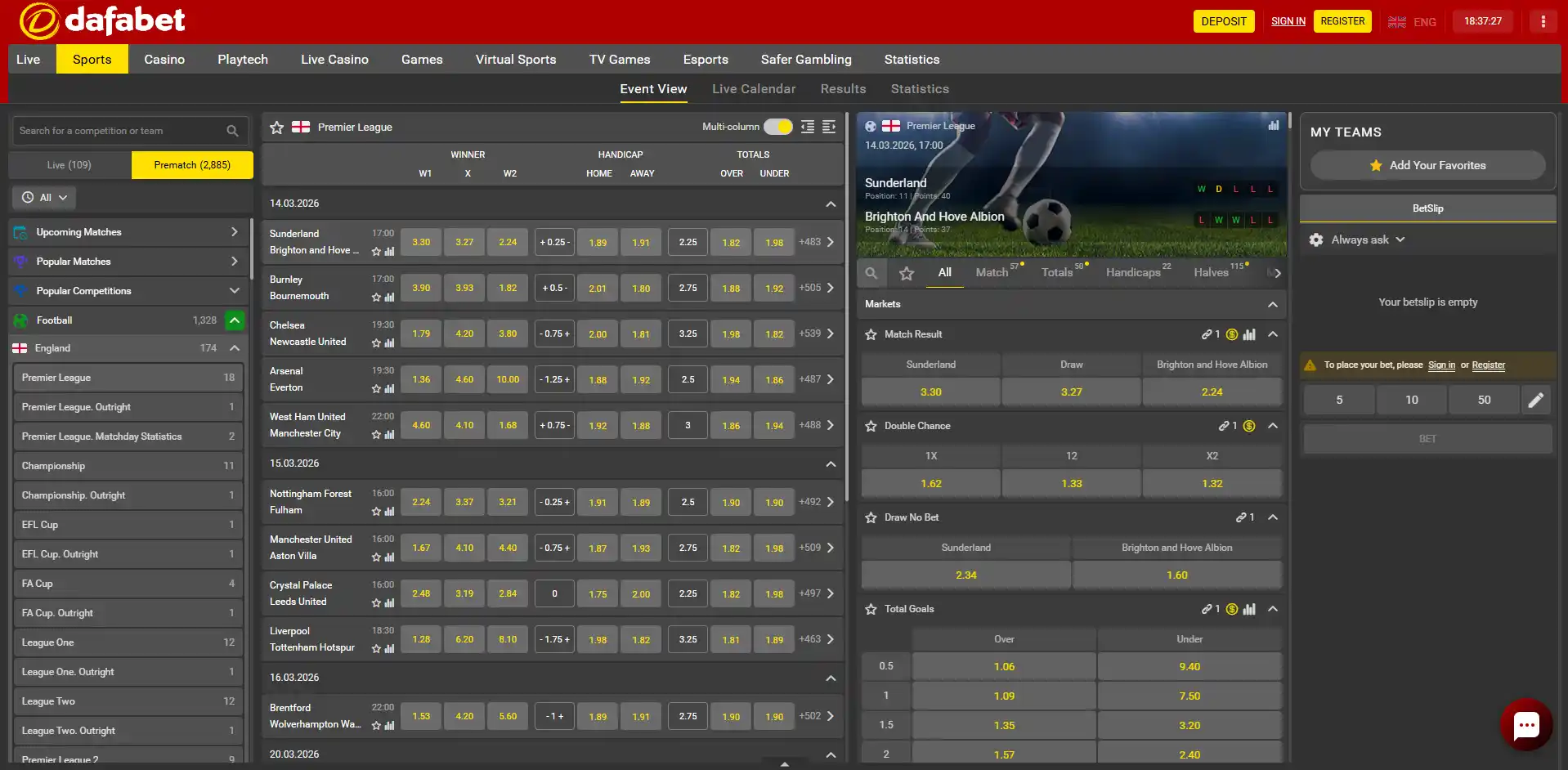Image resolution: width=1568 pixels, height=770 pixels.
Task: Favorite the Chelsea vs Newcastle United match
Action: click(x=376, y=343)
